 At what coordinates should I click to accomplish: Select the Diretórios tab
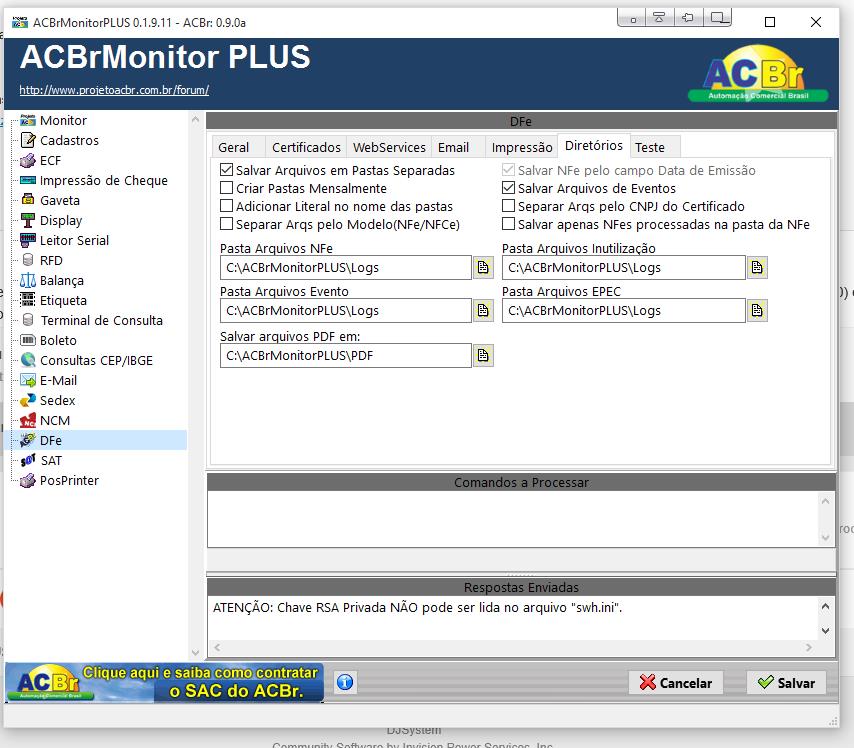594,145
